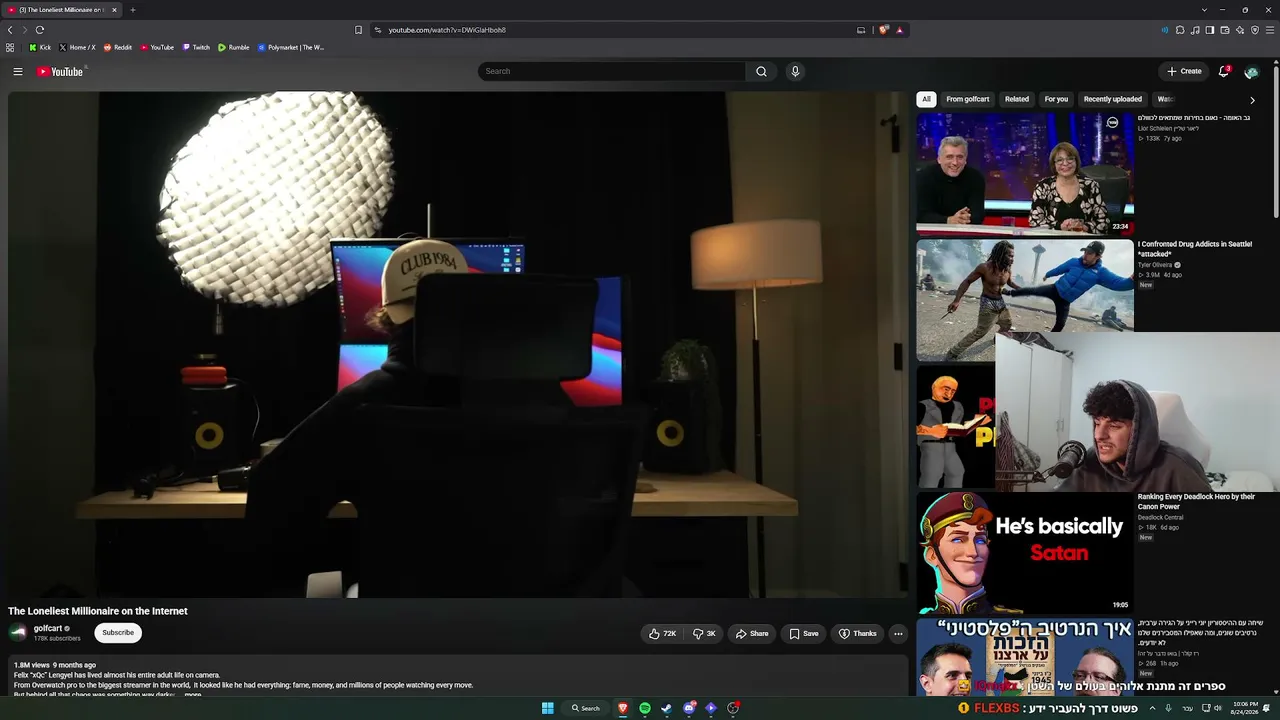Open the taskbar clock showing 10:06 PM
This screenshot has height=720, width=1280.
(1245, 708)
